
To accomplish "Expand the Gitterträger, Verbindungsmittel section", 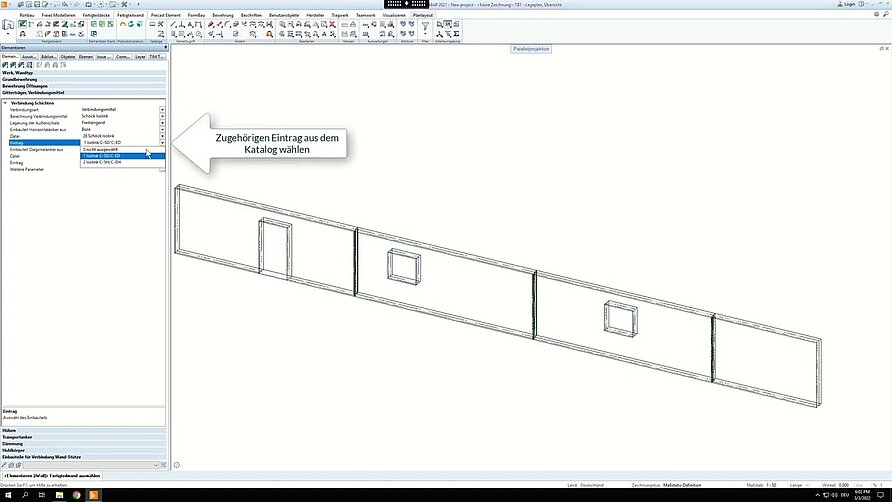I will coord(40,92).
